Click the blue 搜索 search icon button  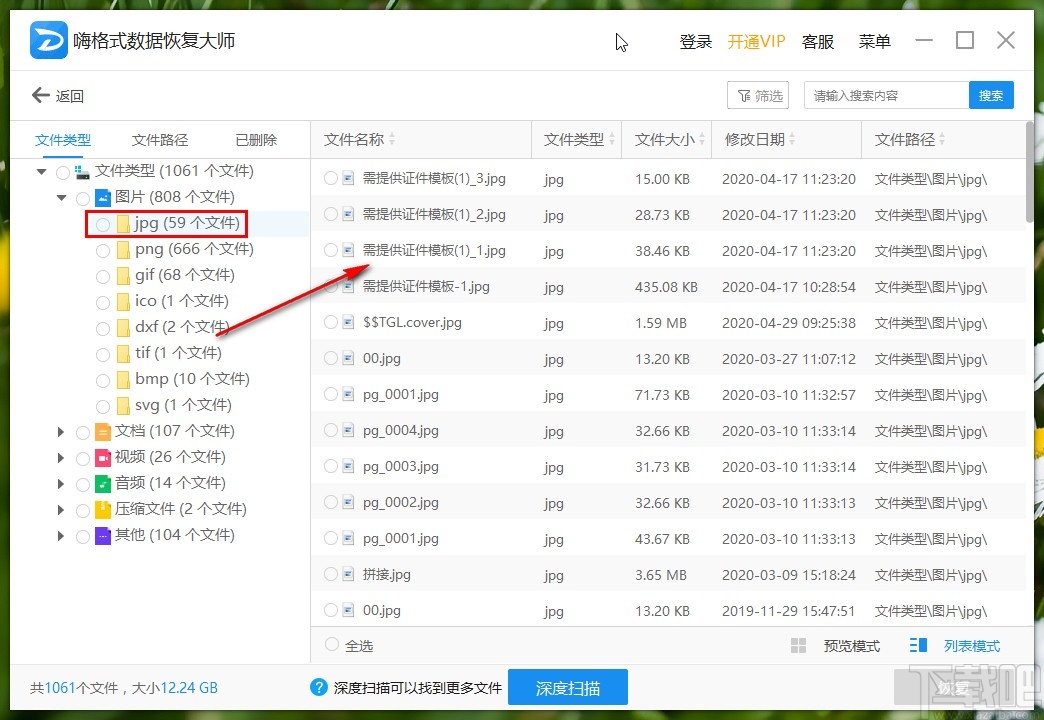point(991,95)
